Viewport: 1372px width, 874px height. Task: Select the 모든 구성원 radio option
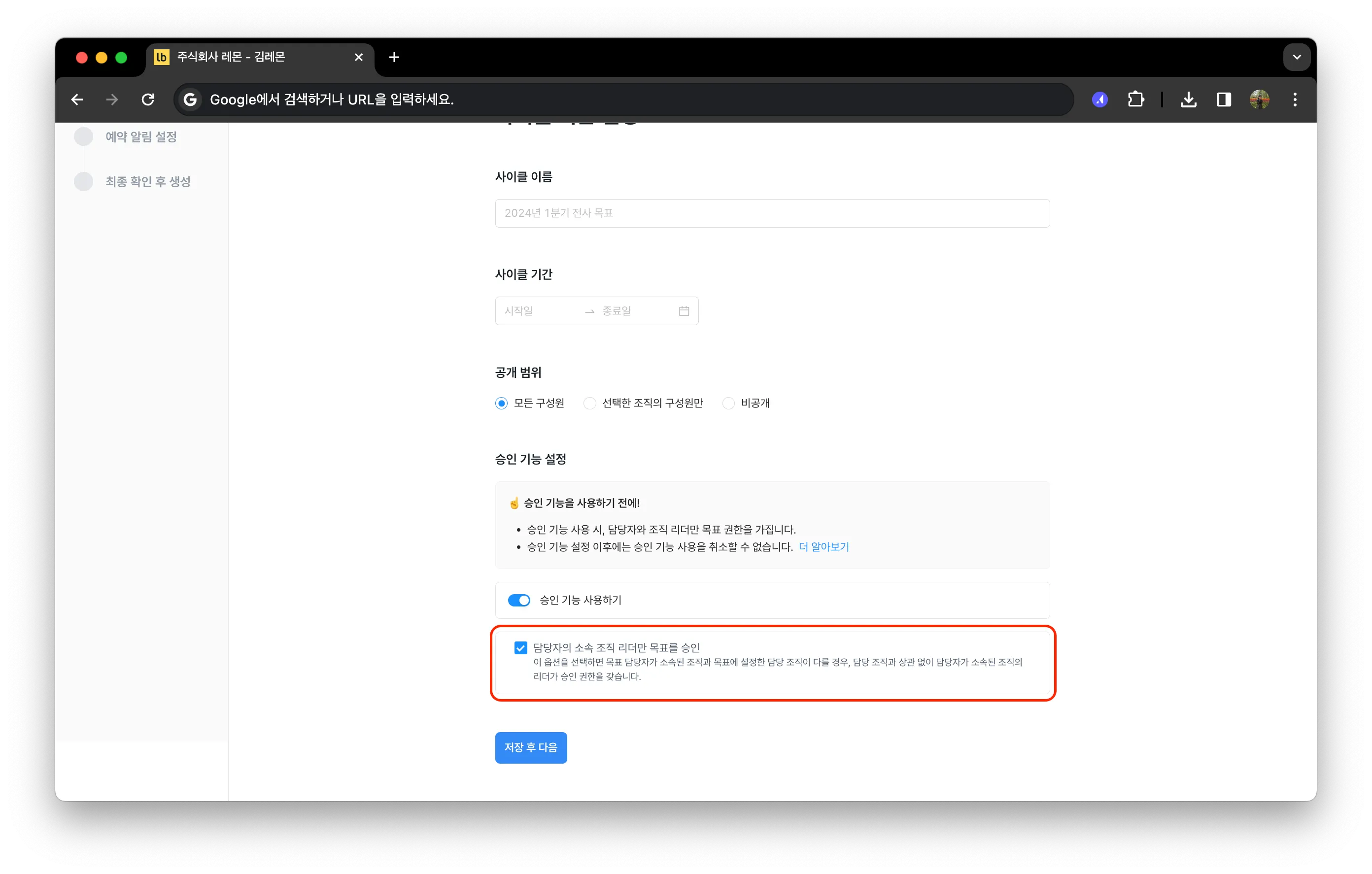501,403
